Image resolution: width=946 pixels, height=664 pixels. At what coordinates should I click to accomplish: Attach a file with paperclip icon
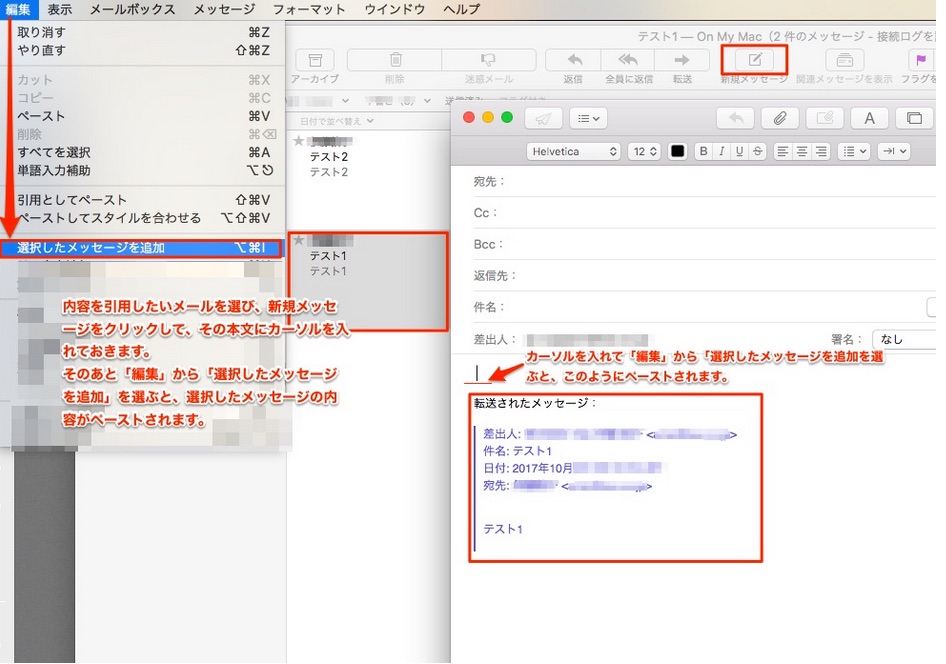779,118
